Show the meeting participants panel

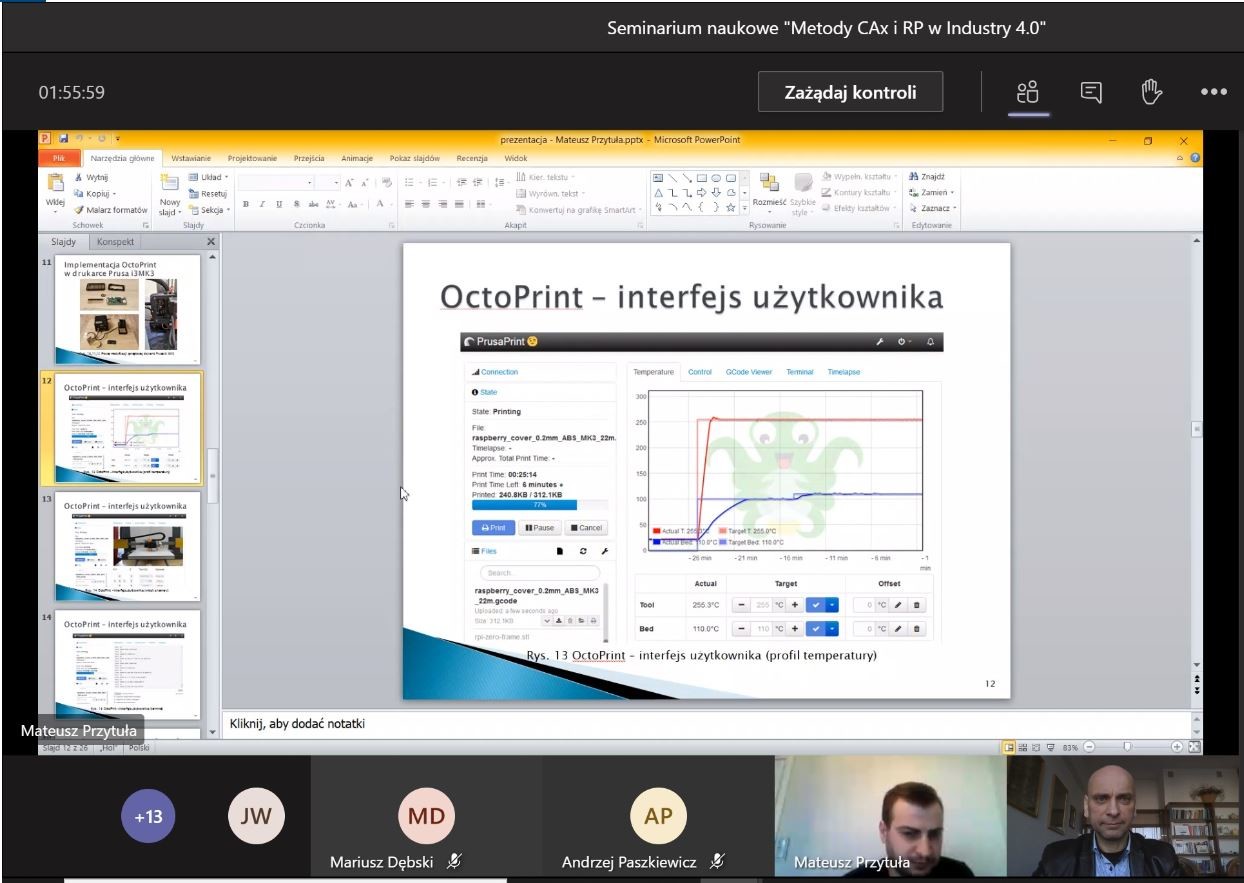pyautogui.click(x=1028, y=93)
